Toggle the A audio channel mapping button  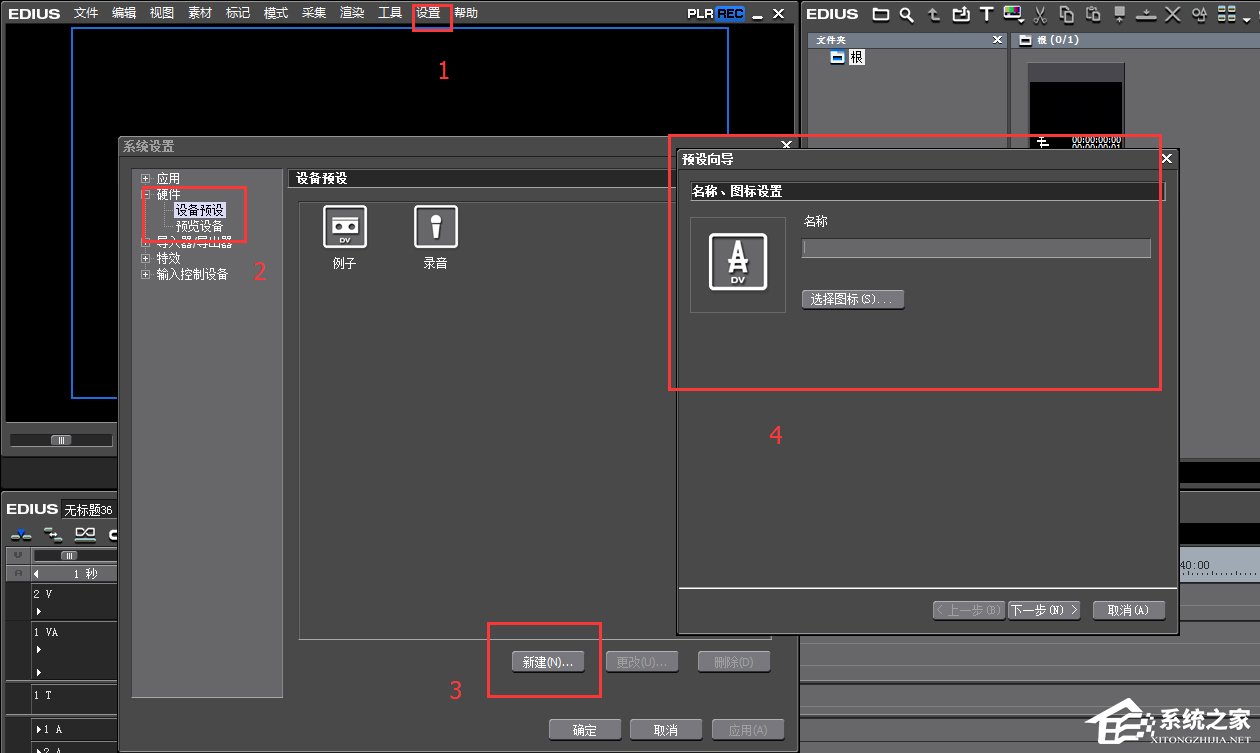pos(17,574)
